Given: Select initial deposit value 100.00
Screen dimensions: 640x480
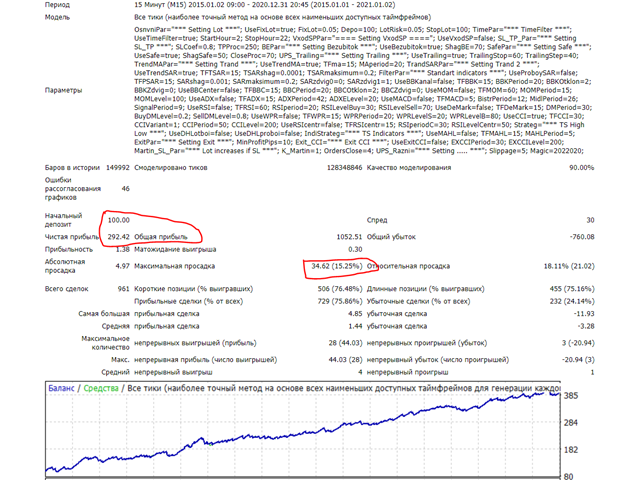Looking at the screenshot, I should (x=118, y=220).
